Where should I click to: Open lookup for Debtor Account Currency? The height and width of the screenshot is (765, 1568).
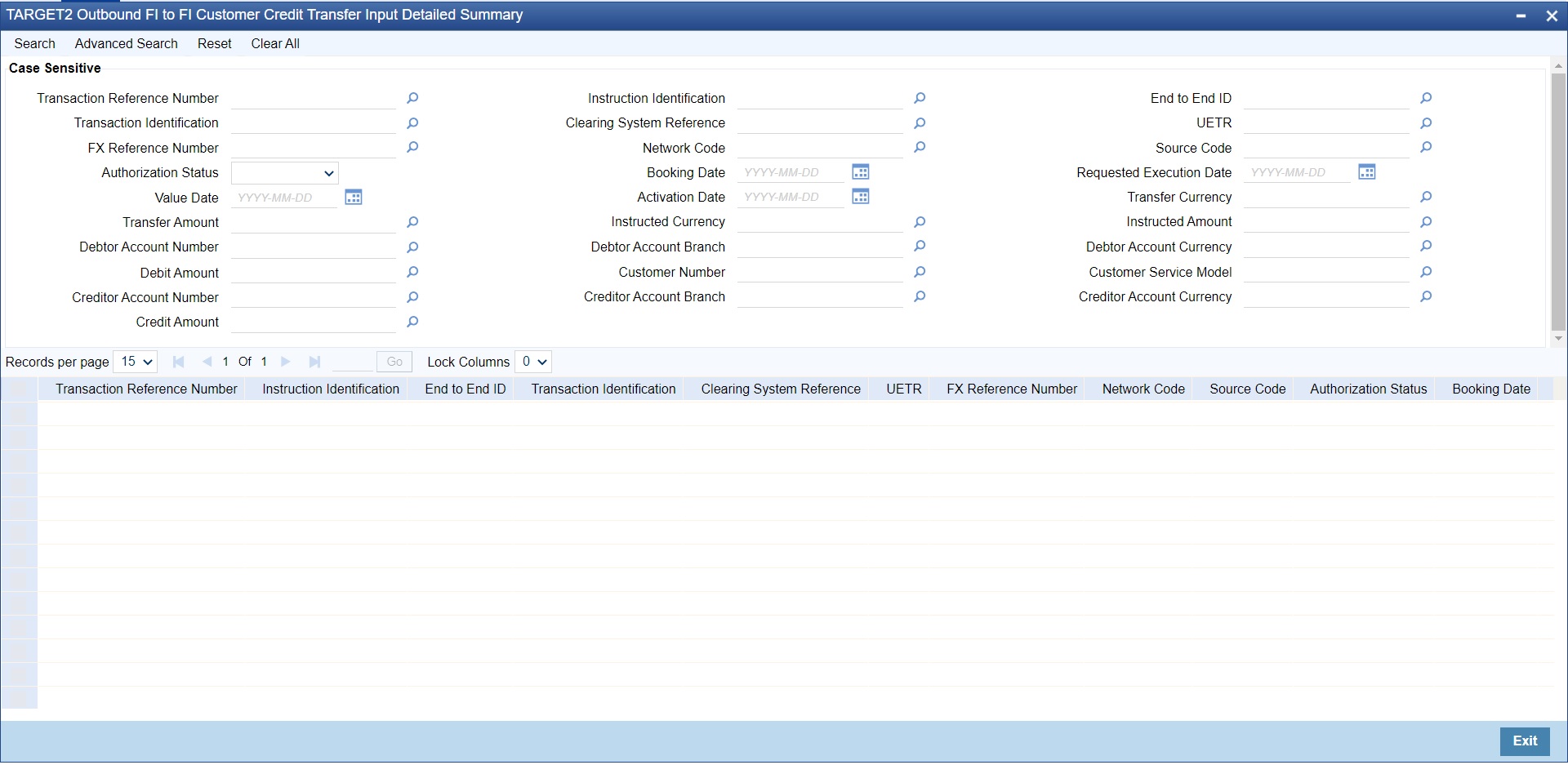[x=1426, y=247]
